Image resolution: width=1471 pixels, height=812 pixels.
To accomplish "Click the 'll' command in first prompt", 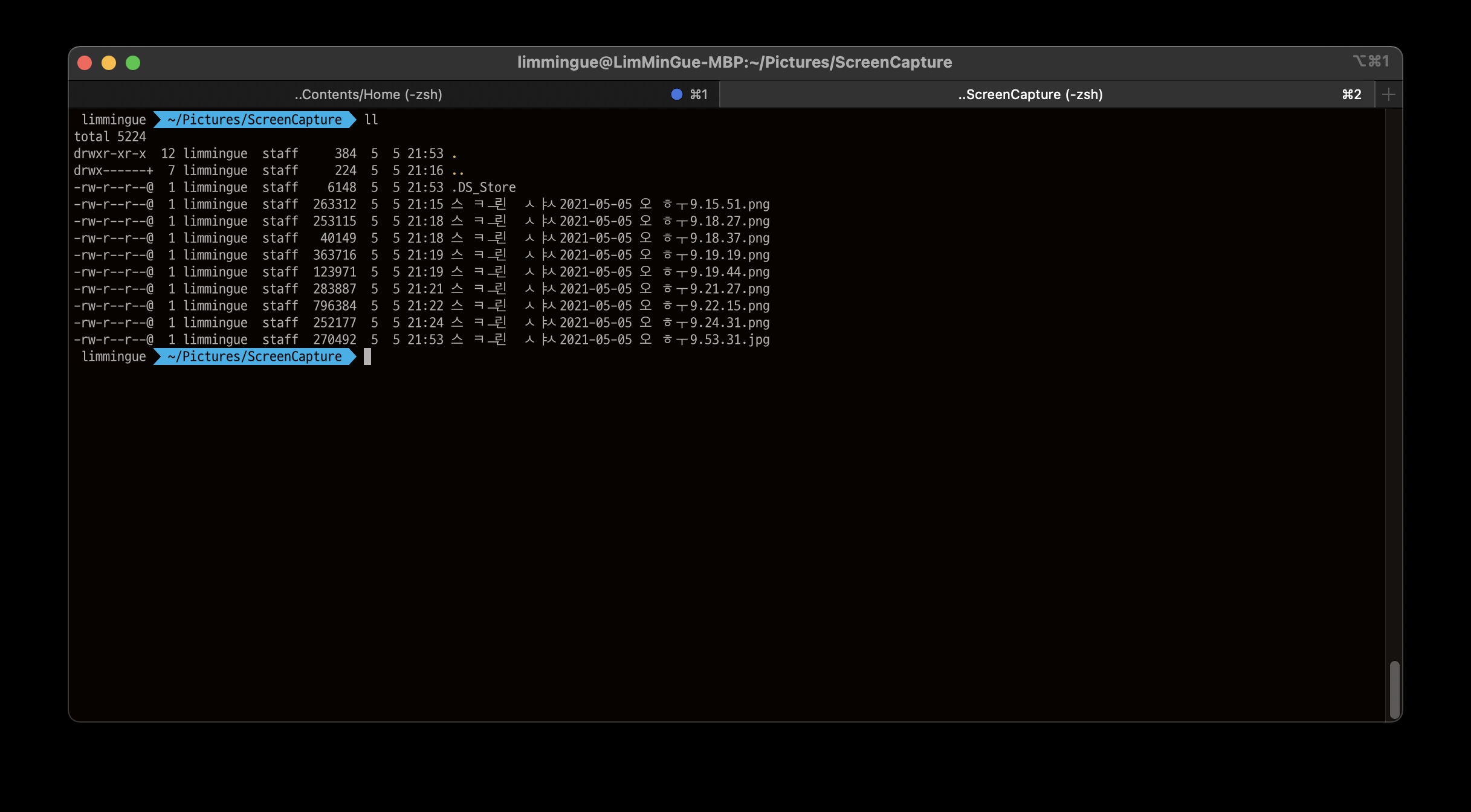I will pos(371,120).
